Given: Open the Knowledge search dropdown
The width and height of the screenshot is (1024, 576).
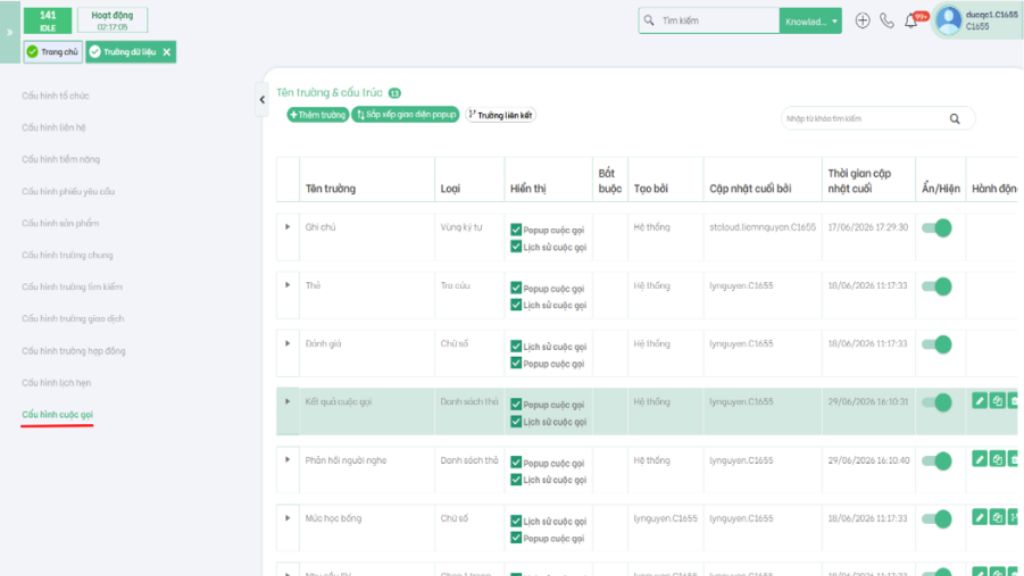Looking at the screenshot, I should point(810,21).
